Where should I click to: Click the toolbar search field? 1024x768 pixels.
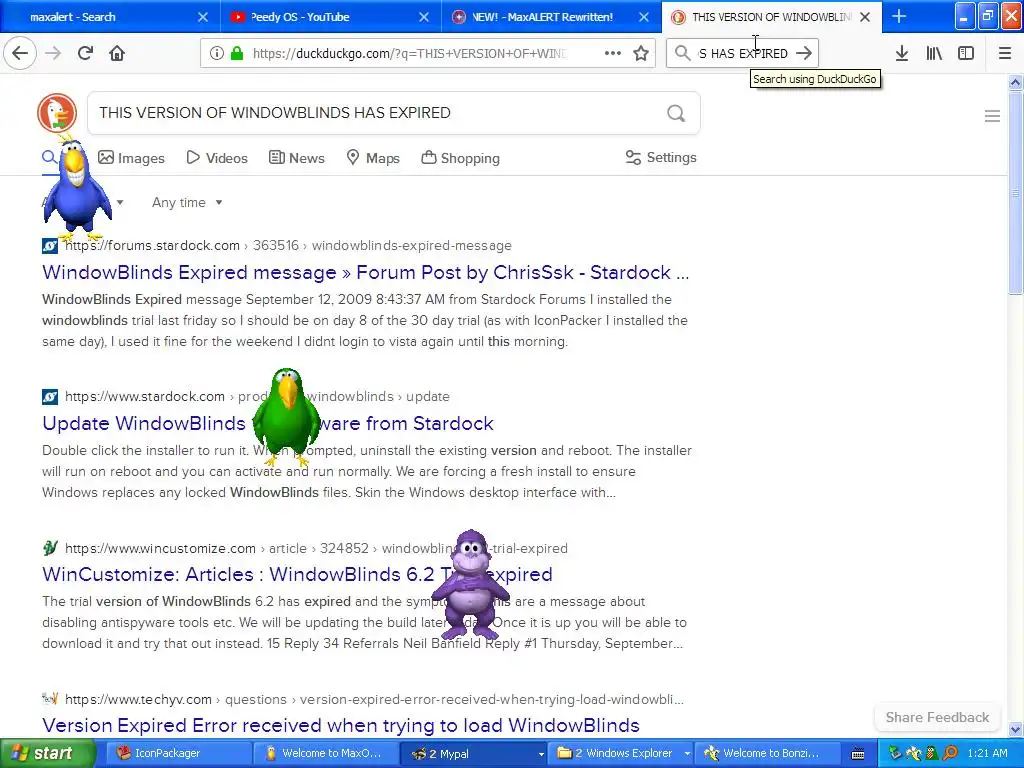pyautogui.click(x=743, y=53)
